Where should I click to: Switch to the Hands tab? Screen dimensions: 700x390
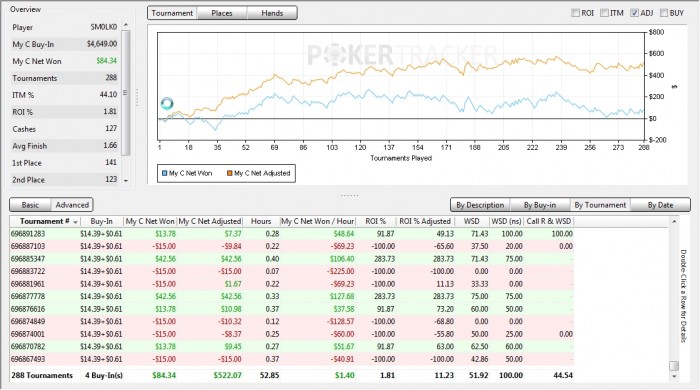click(272, 13)
